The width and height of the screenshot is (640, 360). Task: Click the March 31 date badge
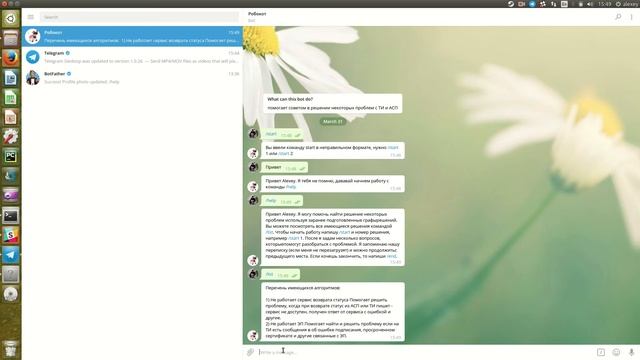tap(333, 122)
